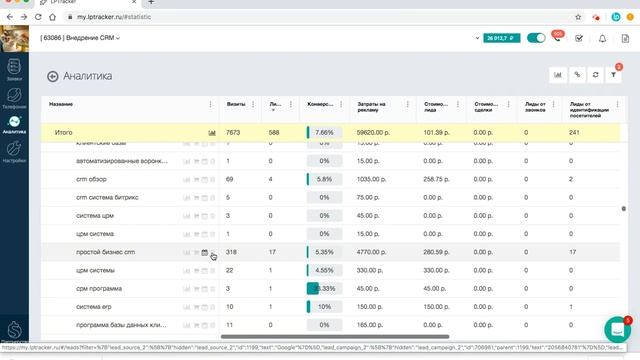Image resolution: width=640 pixels, height=360 pixels.
Task: Open the Лиды от звонков column options menu
Action: pyautogui.click(x=553, y=104)
